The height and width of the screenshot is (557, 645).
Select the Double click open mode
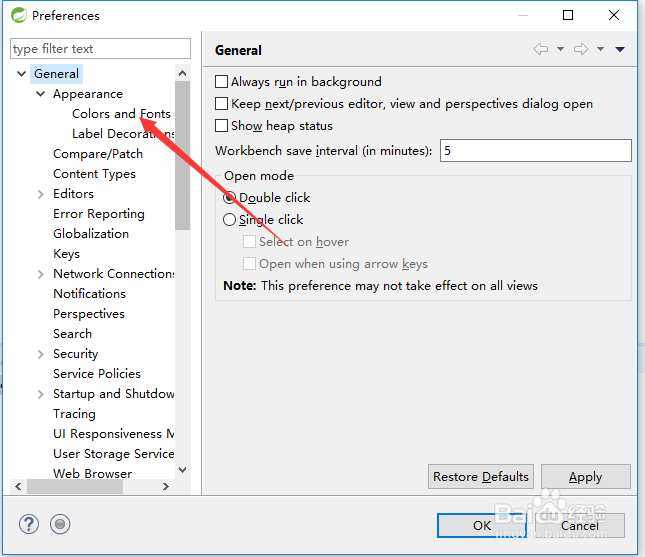tap(230, 197)
